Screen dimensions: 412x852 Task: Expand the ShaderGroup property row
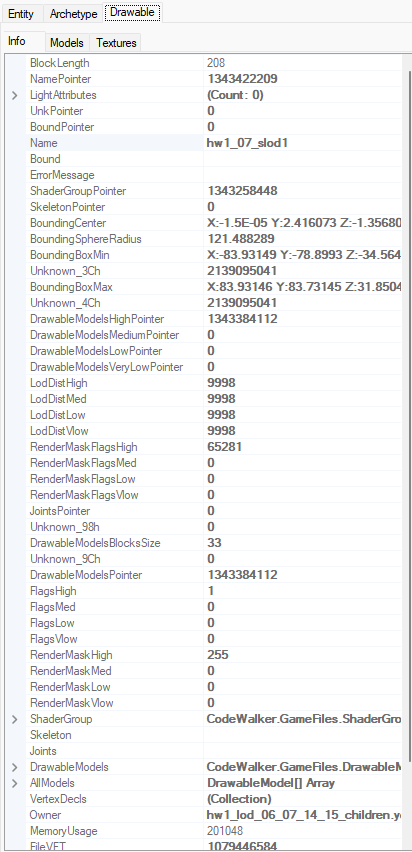click(15, 719)
